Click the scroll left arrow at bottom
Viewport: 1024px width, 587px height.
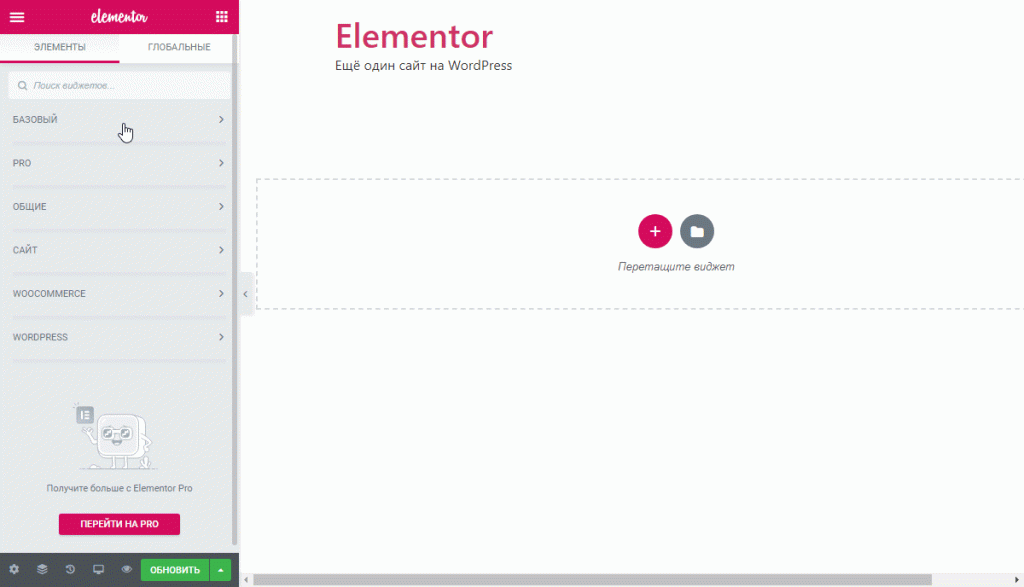(246, 580)
